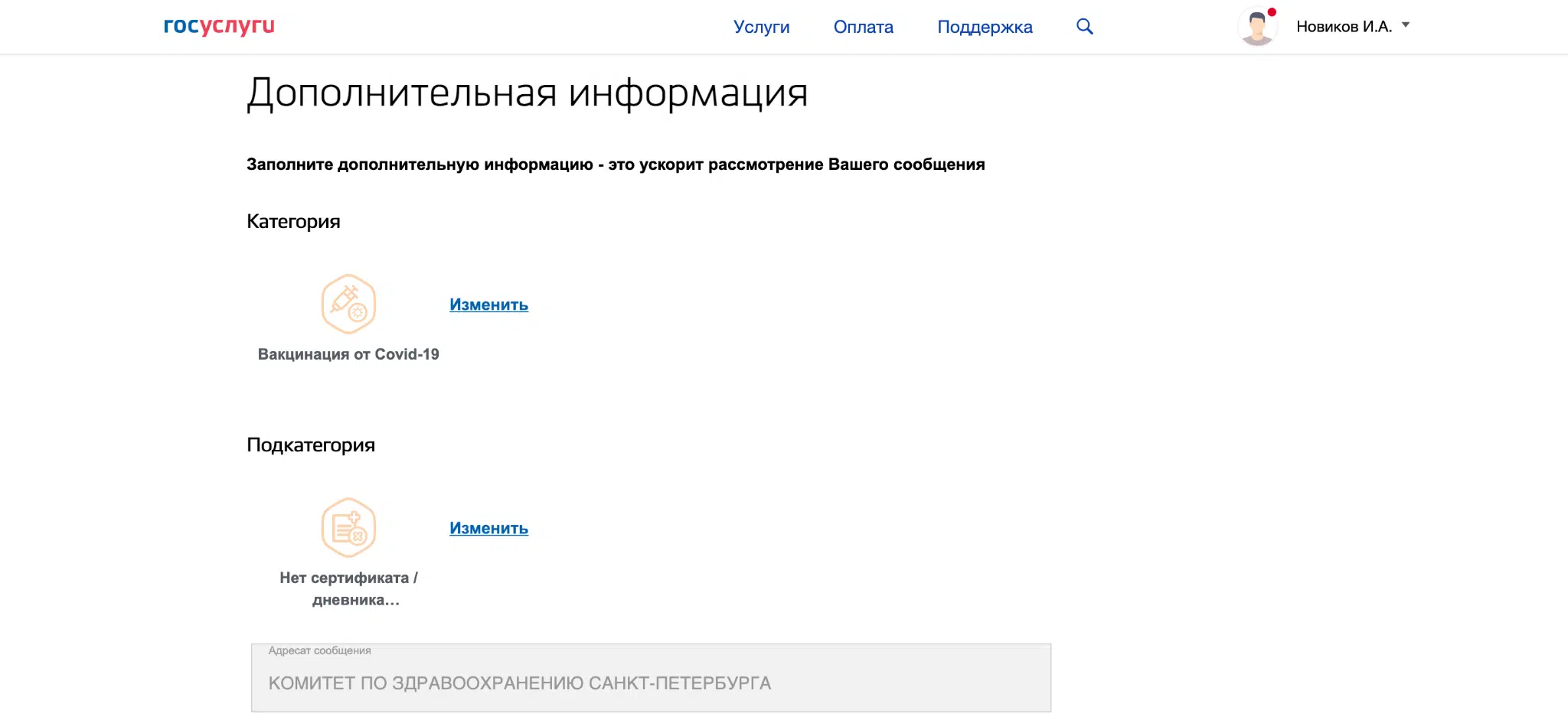Open the Оплата menu item
The image size is (1568, 720).
(863, 27)
